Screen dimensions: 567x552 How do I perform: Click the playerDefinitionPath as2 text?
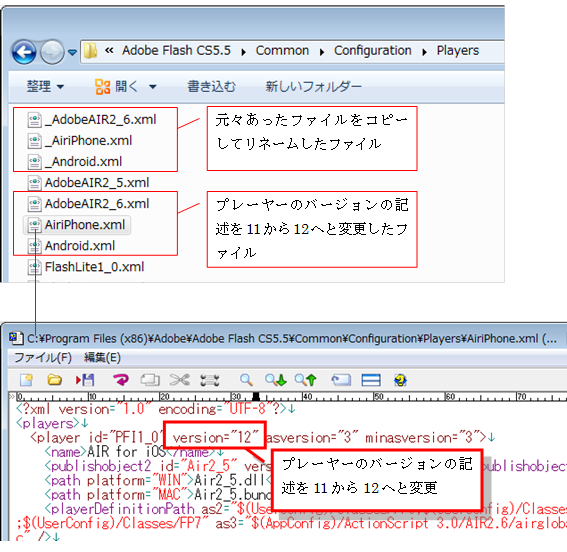click(x=139, y=509)
